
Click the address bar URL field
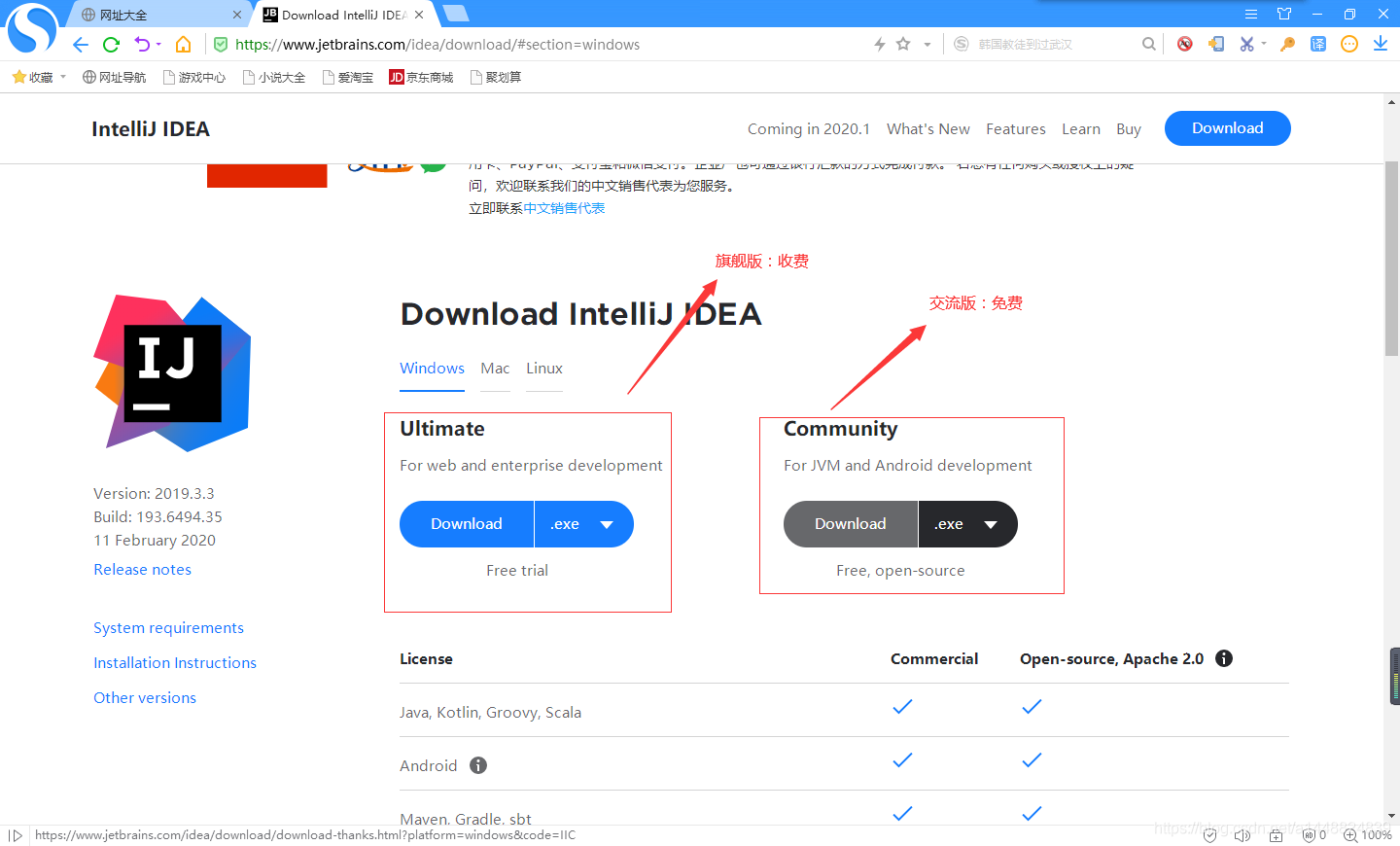point(544,45)
